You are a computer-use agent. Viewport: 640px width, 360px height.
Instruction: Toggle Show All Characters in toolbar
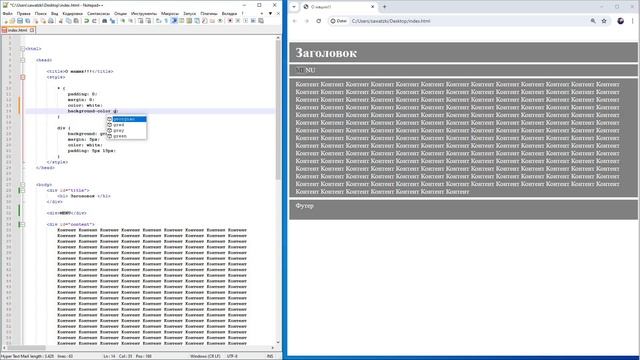pos(166,21)
